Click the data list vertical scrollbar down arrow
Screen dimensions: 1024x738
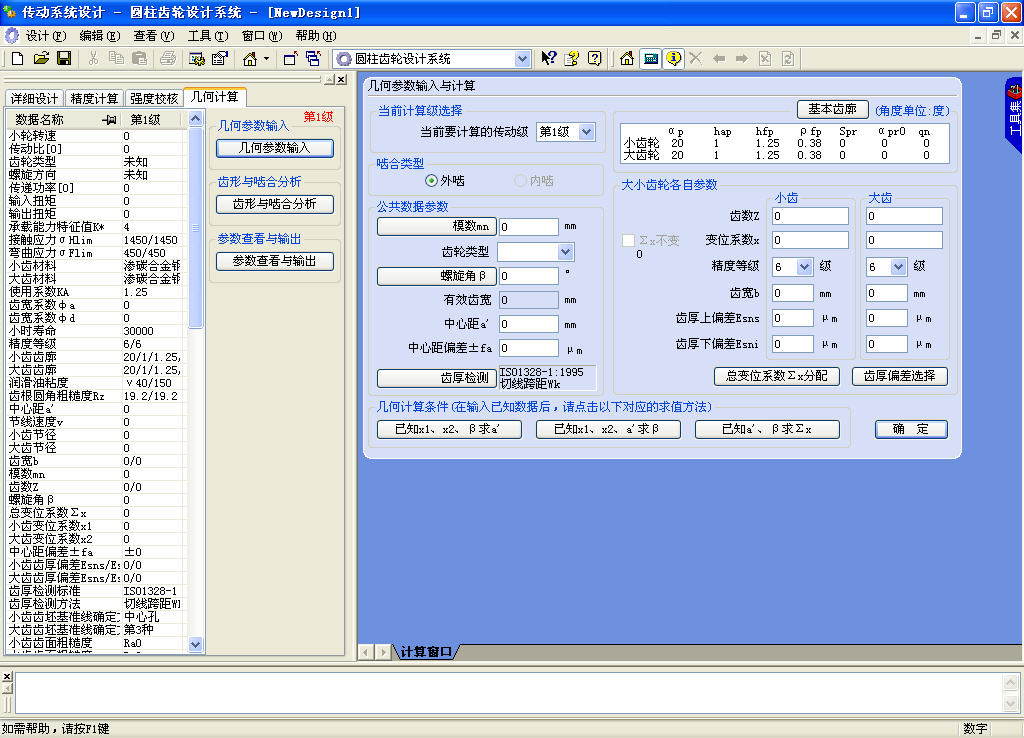(x=195, y=645)
